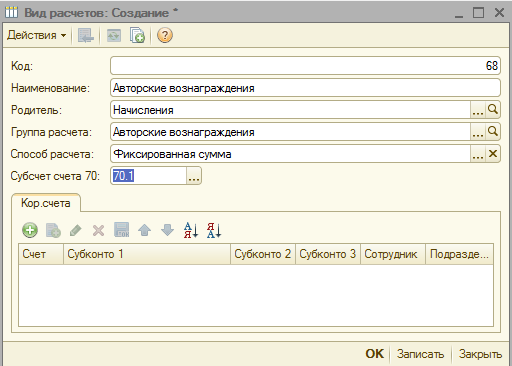Image resolution: width=512 pixels, height=366 pixels.
Task: Click the finish editing icon in table toolbar
Action: click(122, 230)
